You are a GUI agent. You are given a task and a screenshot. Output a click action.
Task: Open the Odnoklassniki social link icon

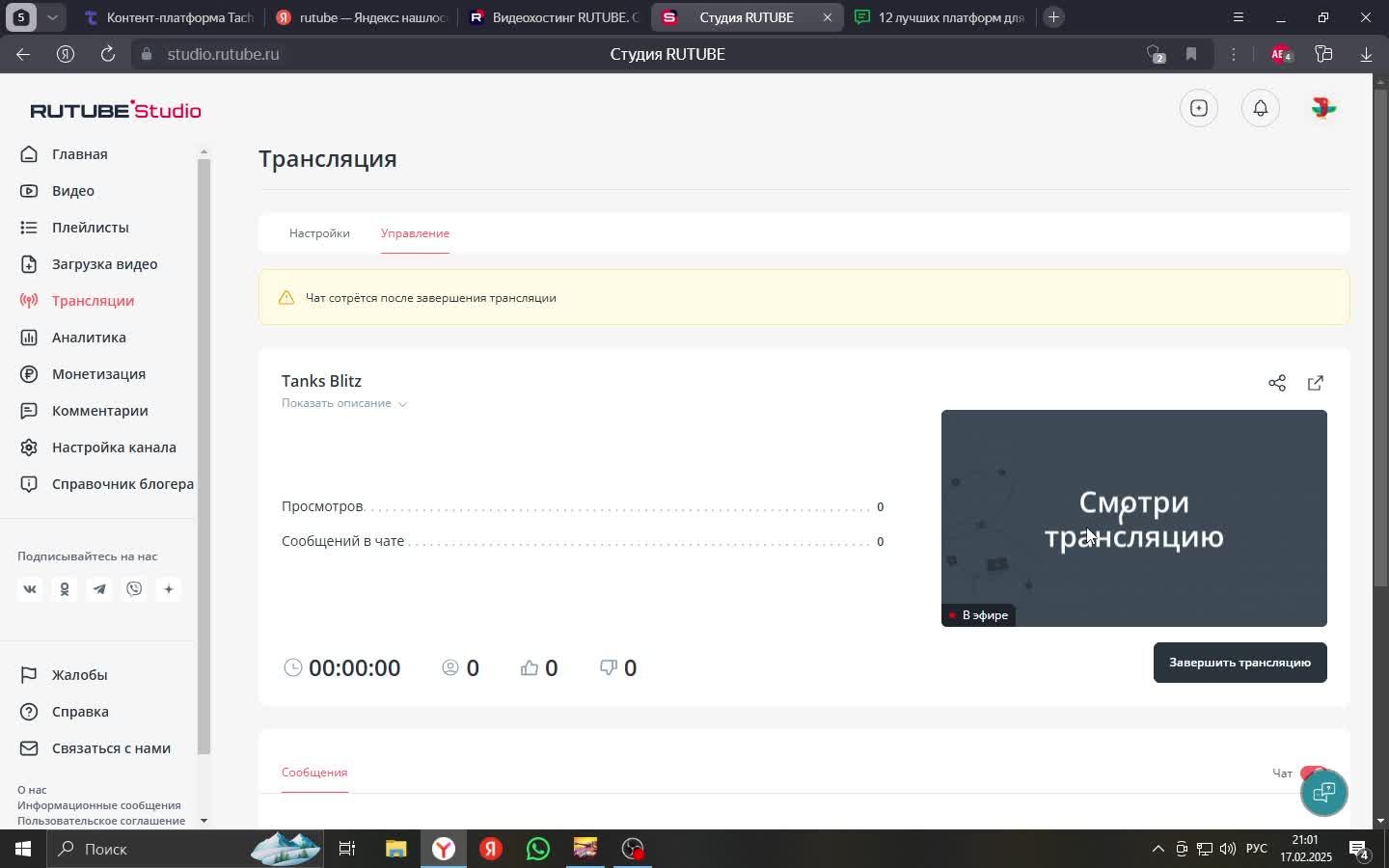pos(65,589)
